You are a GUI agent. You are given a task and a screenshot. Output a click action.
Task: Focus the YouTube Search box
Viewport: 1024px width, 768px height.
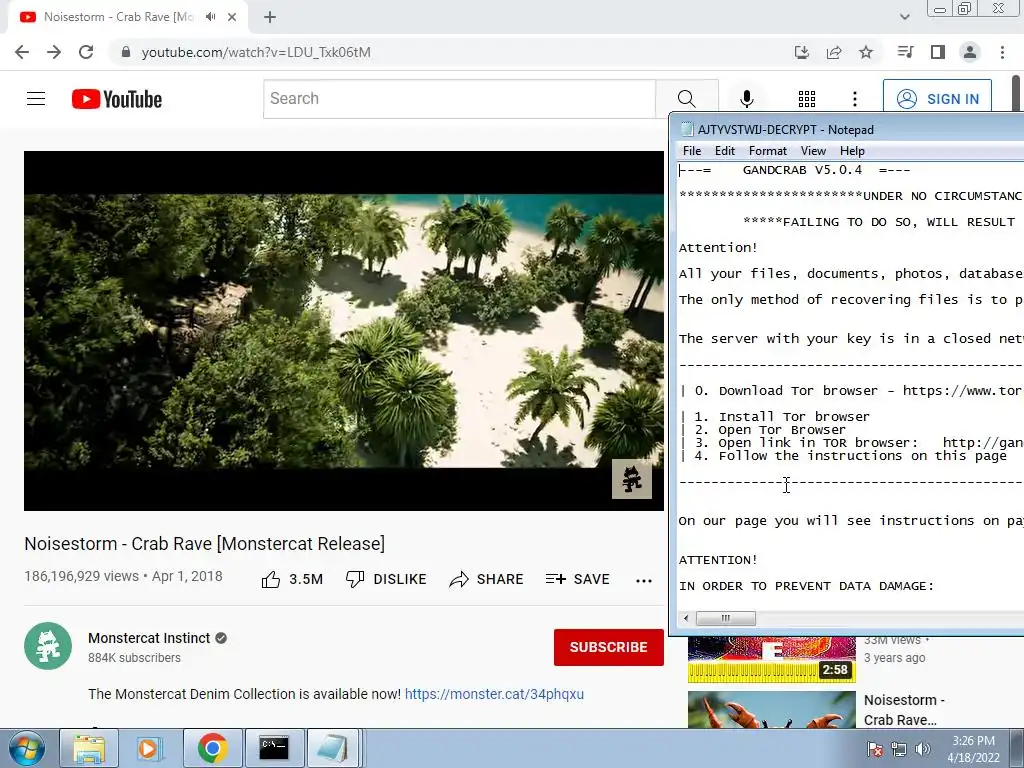(x=459, y=99)
